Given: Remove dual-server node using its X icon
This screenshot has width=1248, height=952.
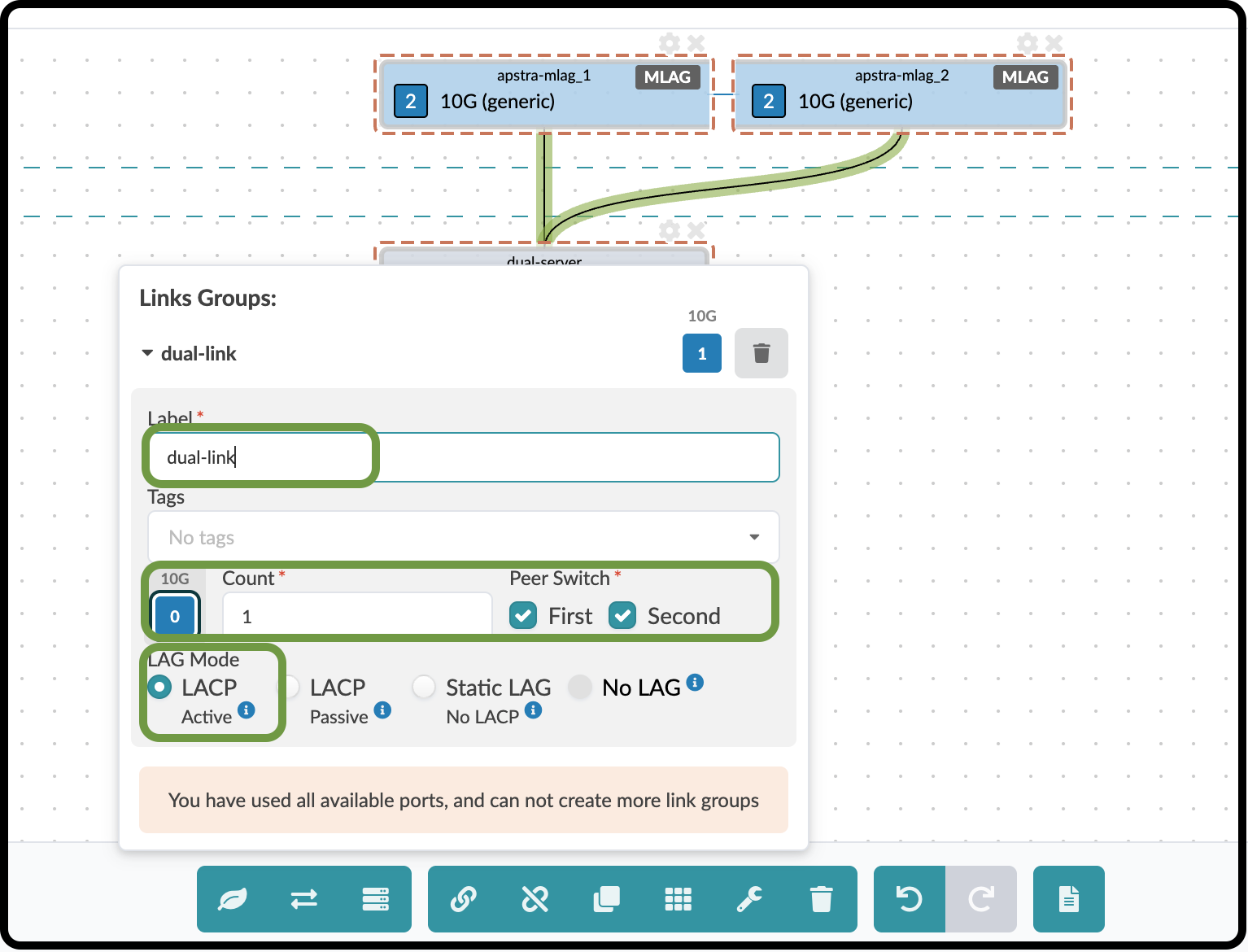Looking at the screenshot, I should (696, 230).
